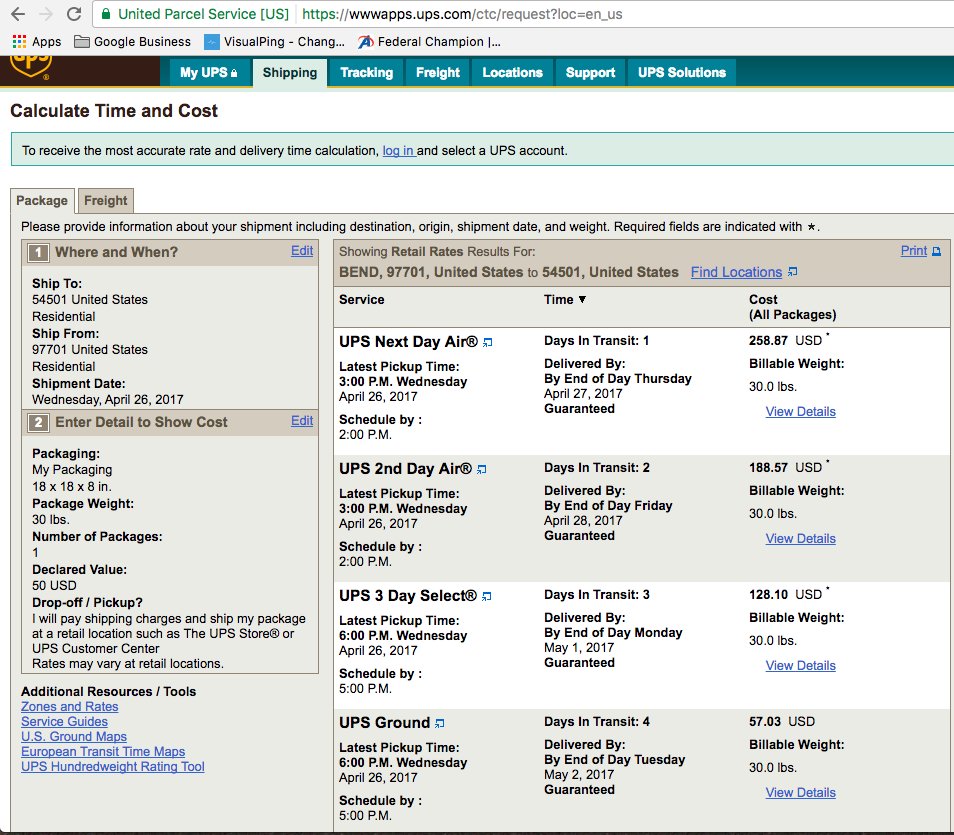The height and width of the screenshot is (835, 954).
Task: Click the 128.10 USD cost
Action: coord(785,595)
